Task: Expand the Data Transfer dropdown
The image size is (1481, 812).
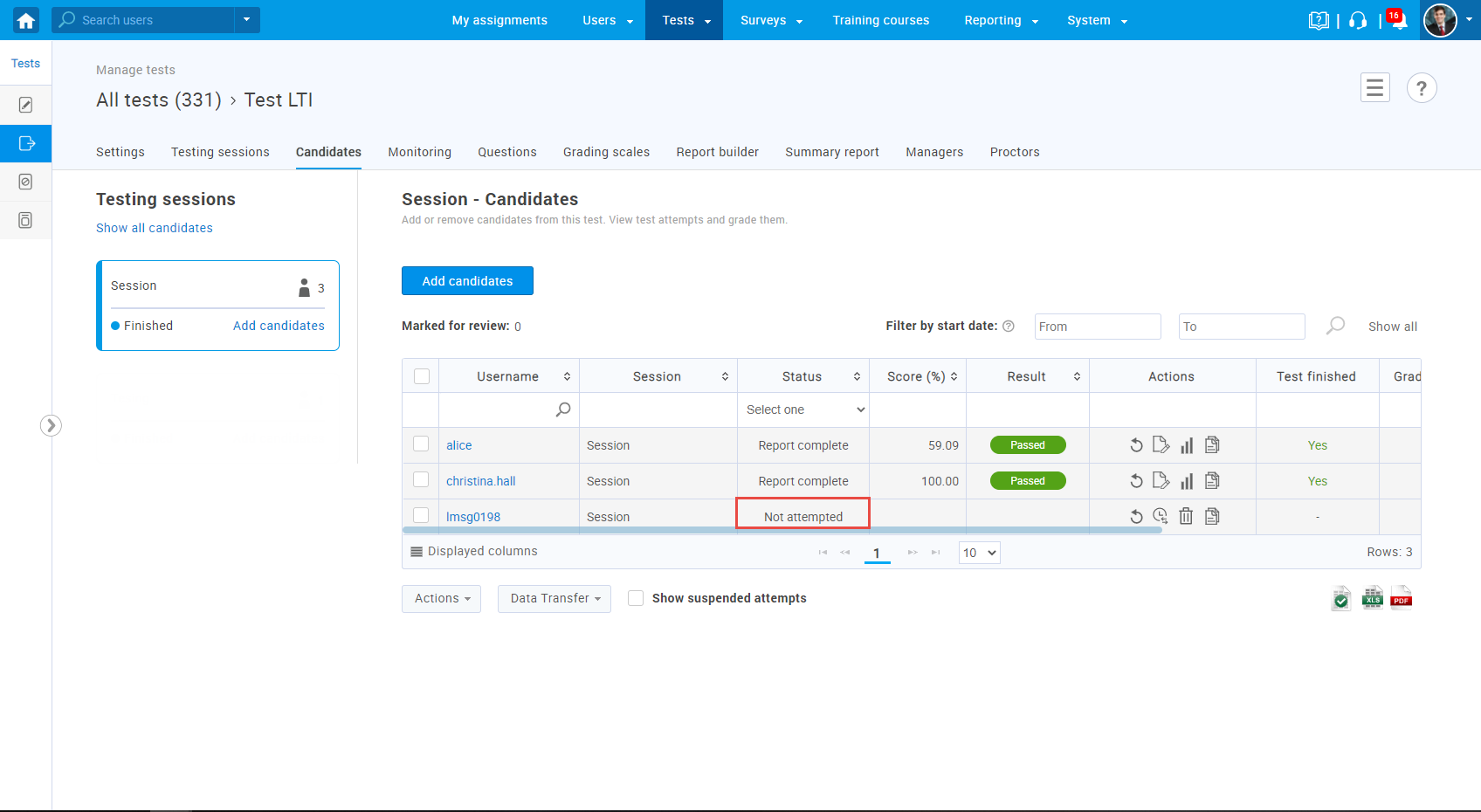Action: click(555, 598)
